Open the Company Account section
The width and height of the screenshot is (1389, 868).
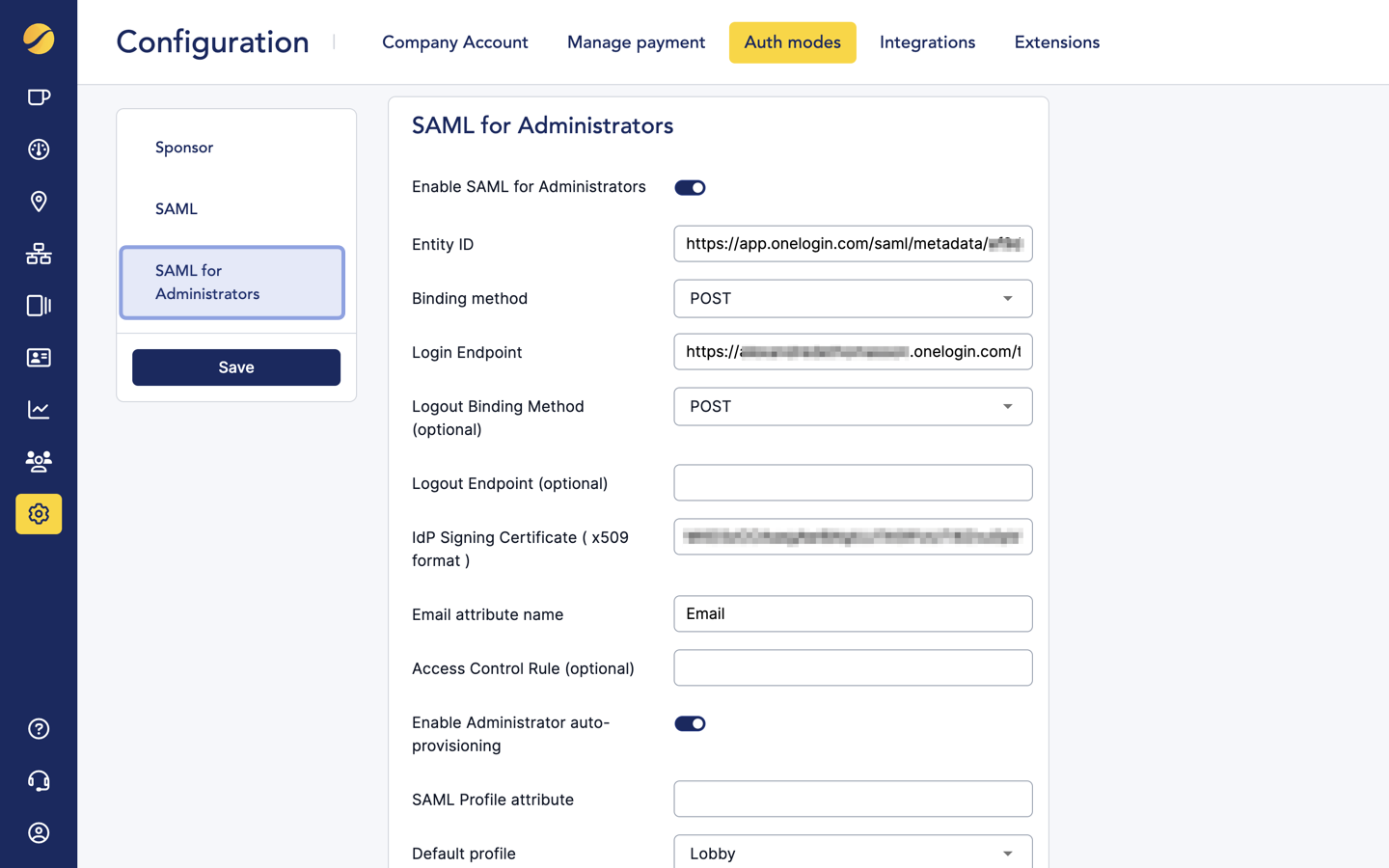point(454,42)
